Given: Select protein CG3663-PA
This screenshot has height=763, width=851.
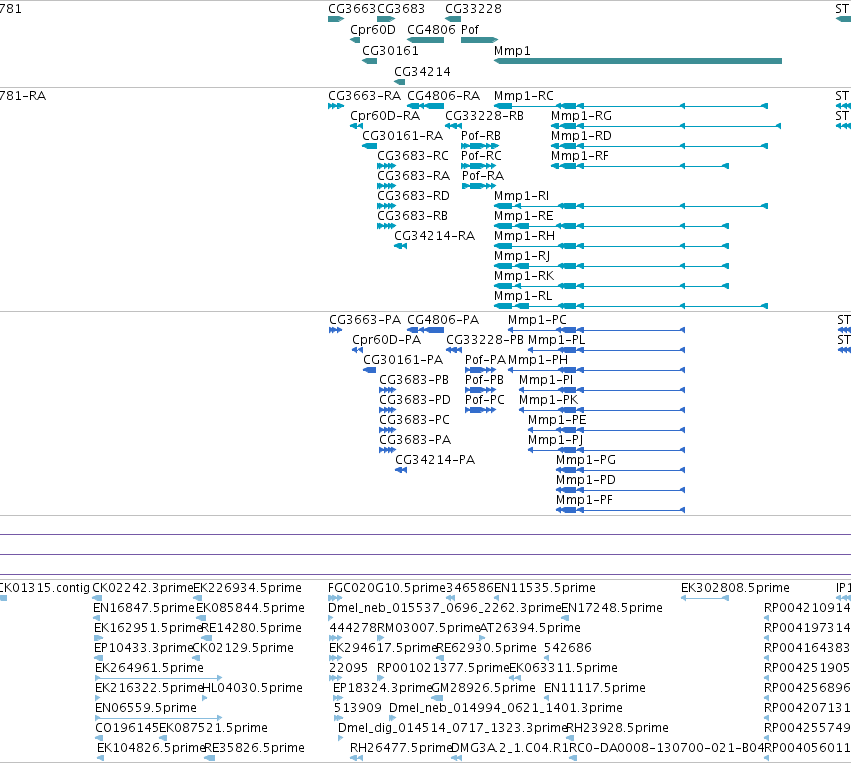Looking at the screenshot, I should tap(335, 330).
